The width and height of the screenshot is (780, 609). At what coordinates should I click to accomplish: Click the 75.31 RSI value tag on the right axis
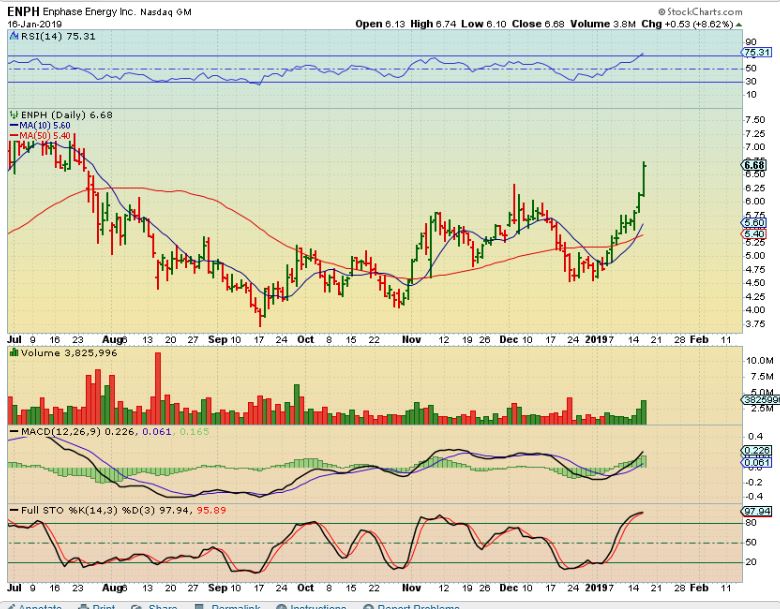click(x=757, y=52)
